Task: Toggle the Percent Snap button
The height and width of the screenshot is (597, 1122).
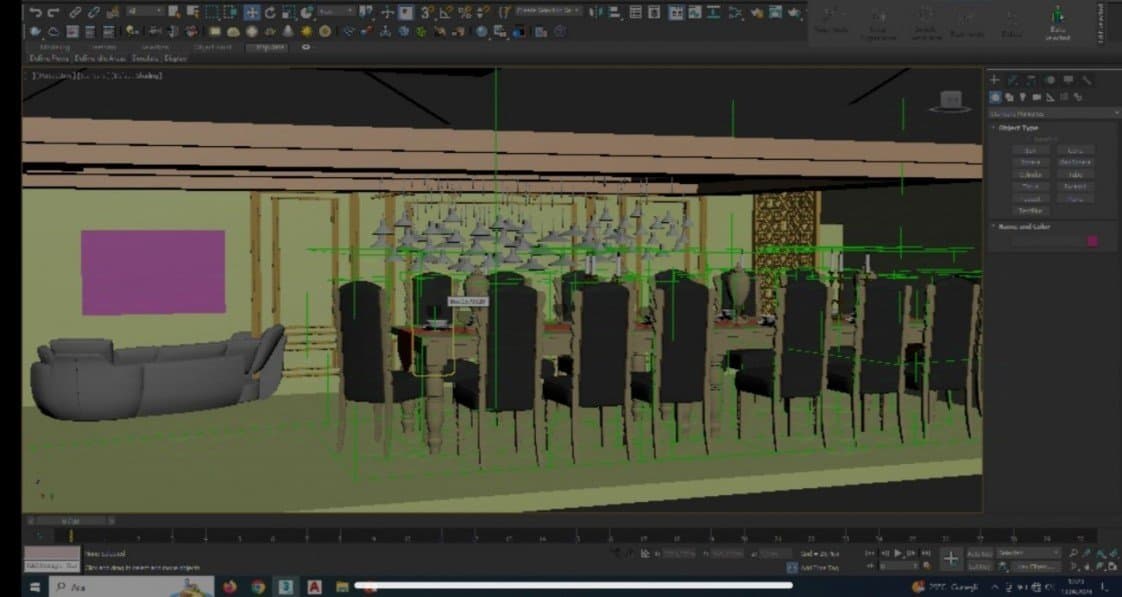Action: pyautogui.click(x=464, y=12)
